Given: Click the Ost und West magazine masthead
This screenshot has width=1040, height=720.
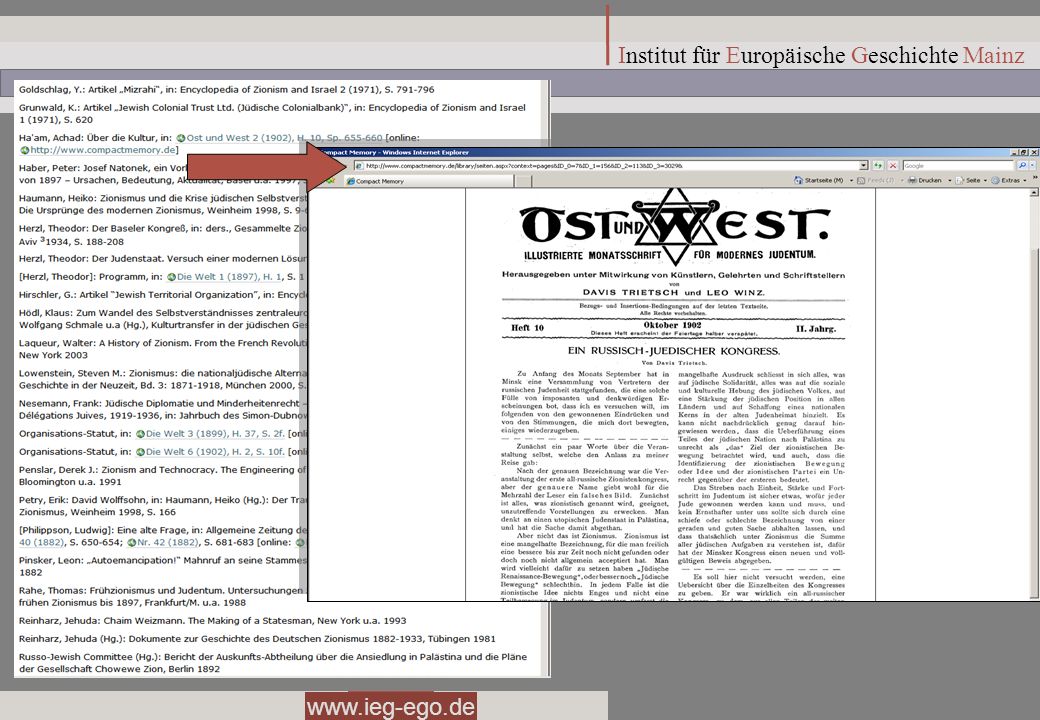Looking at the screenshot, I should [674, 227].
